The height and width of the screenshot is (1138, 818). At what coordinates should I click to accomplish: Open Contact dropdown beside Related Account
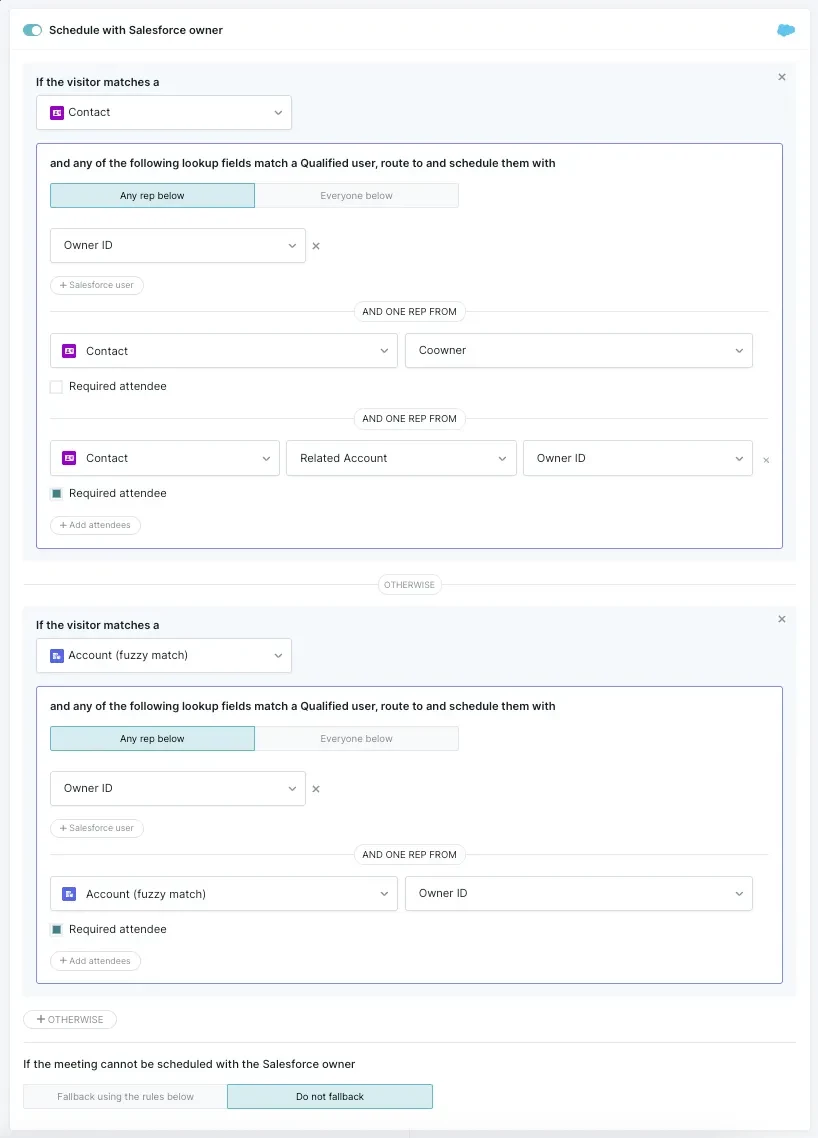(x=165, y=458)
